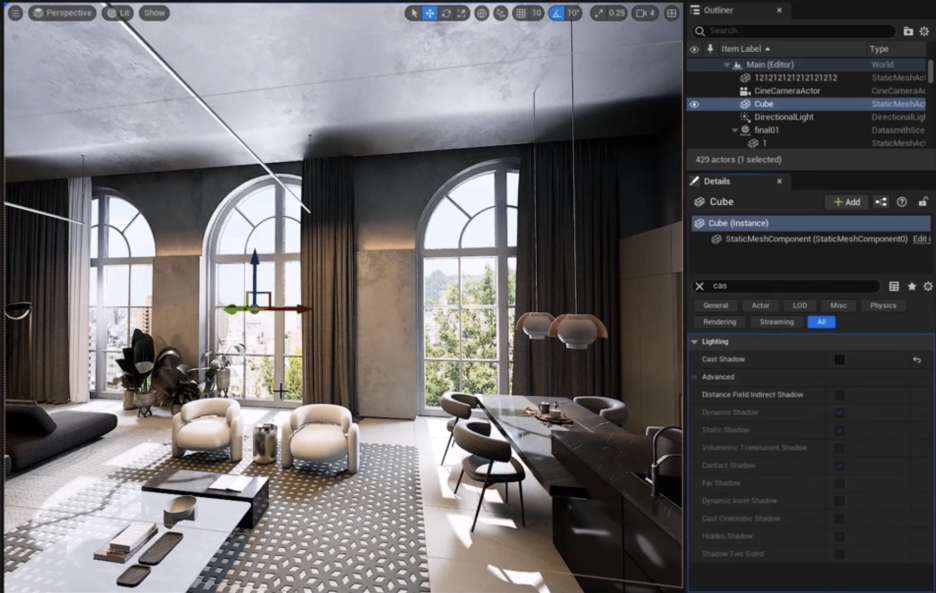This screenshot has width=936, height=593.
Task: Open grid snap size value 10
Action: pyautogui.click(x=537, y=13)
